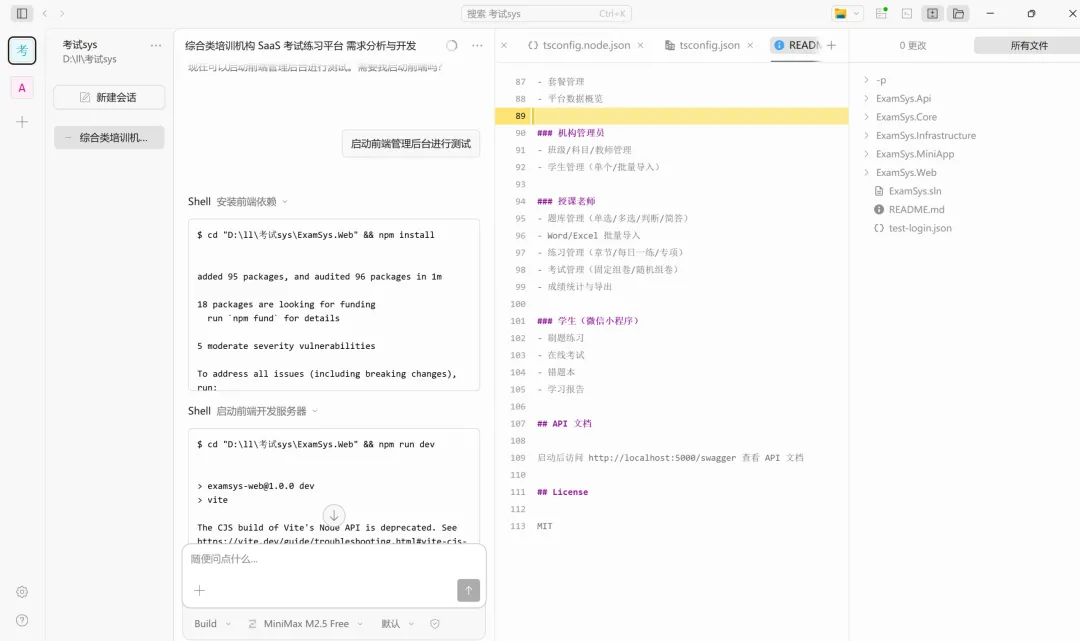This screenshot has height=641, width=1080.
Task: Click the npm run dev command line
Action: click(x=315, y=444)
